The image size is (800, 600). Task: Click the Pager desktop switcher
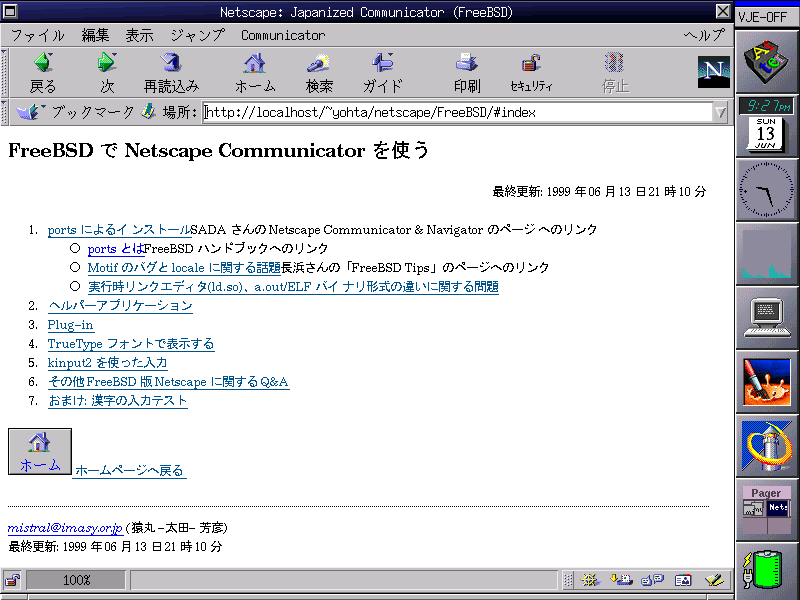point(766,510)
